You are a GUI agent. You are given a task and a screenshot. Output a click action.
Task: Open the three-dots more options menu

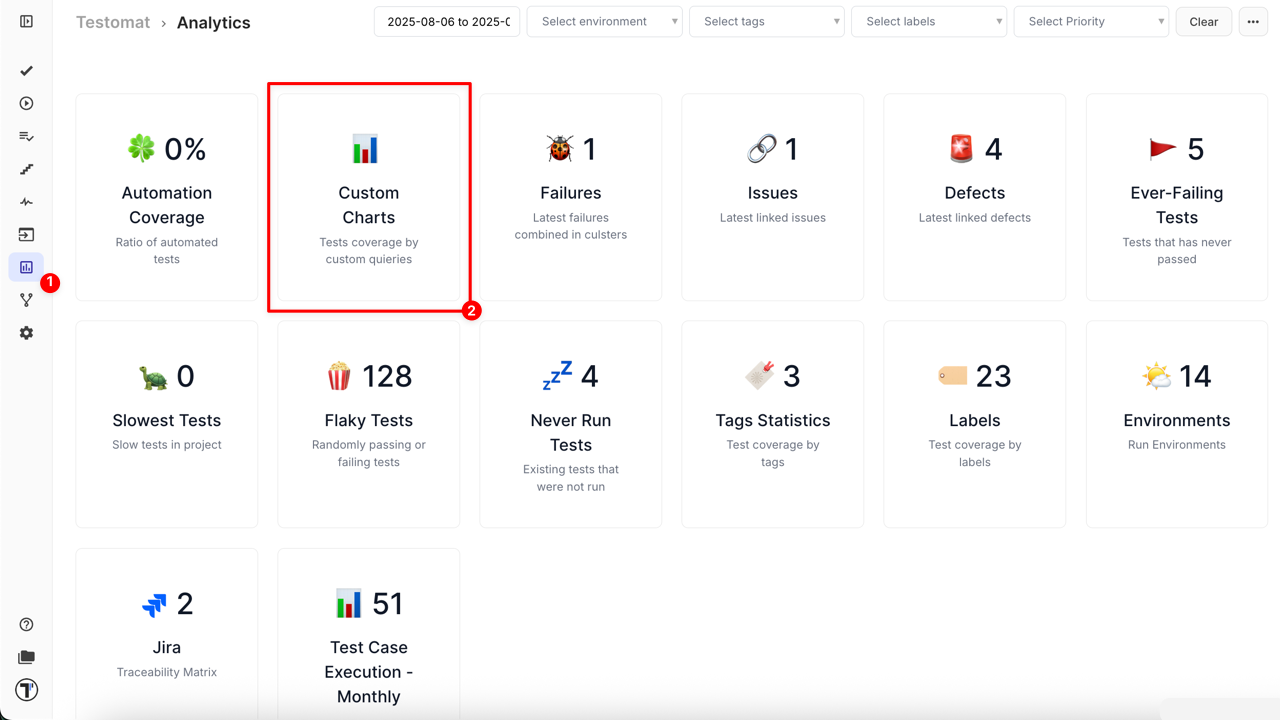pyautogui.click(x=1253, y=22)
